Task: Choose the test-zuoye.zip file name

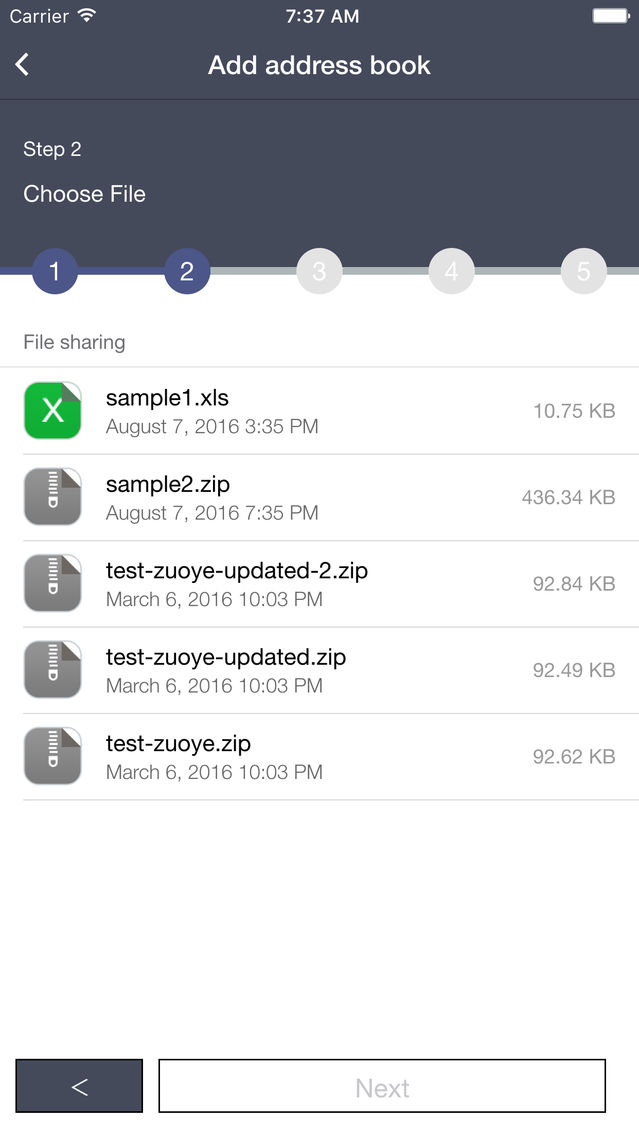Action: 178,744
